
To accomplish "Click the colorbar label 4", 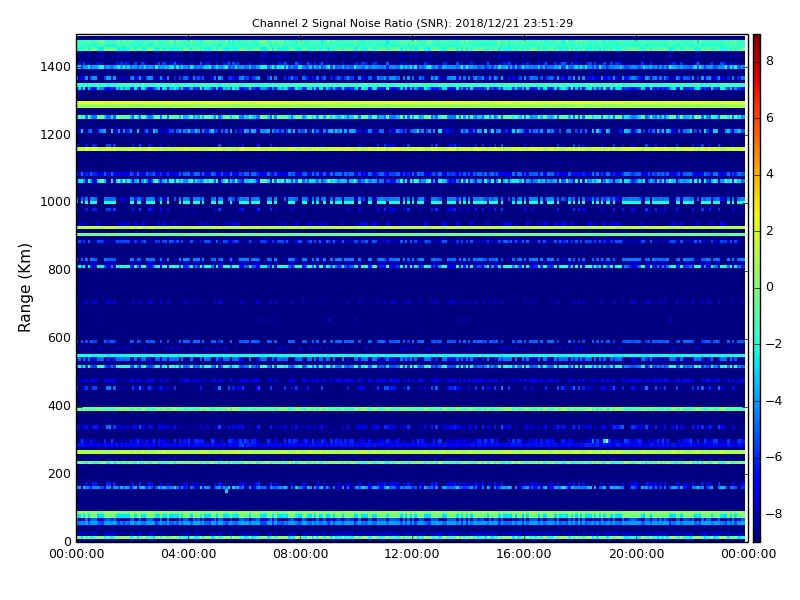I will pos(770,174).
